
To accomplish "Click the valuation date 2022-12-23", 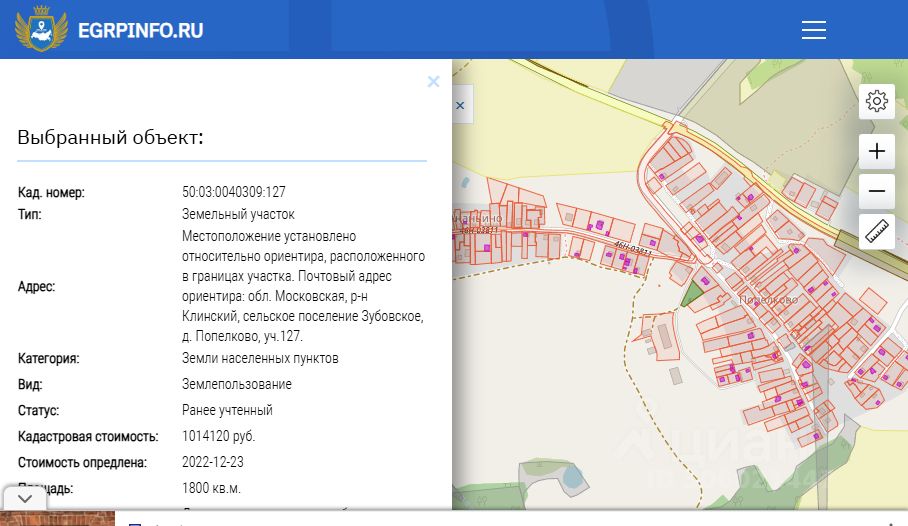I will tap(212, 463).
